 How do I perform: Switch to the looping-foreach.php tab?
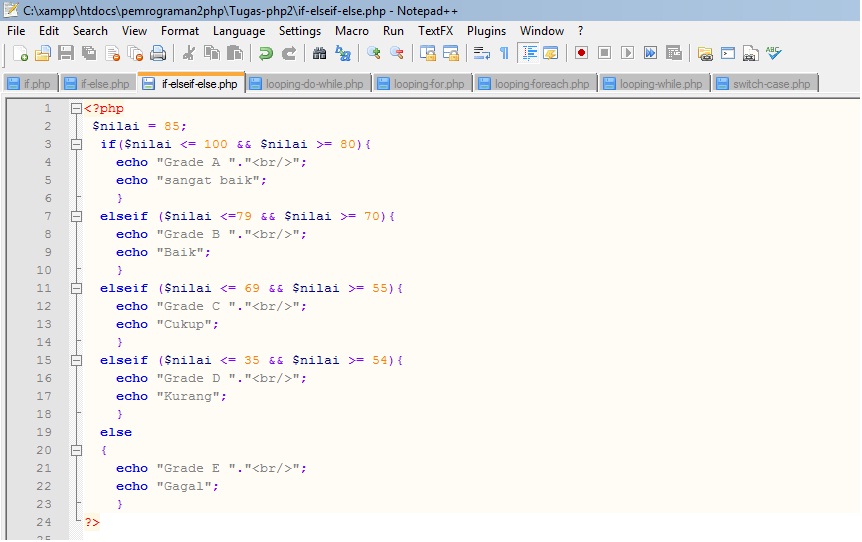pos(535,84)
